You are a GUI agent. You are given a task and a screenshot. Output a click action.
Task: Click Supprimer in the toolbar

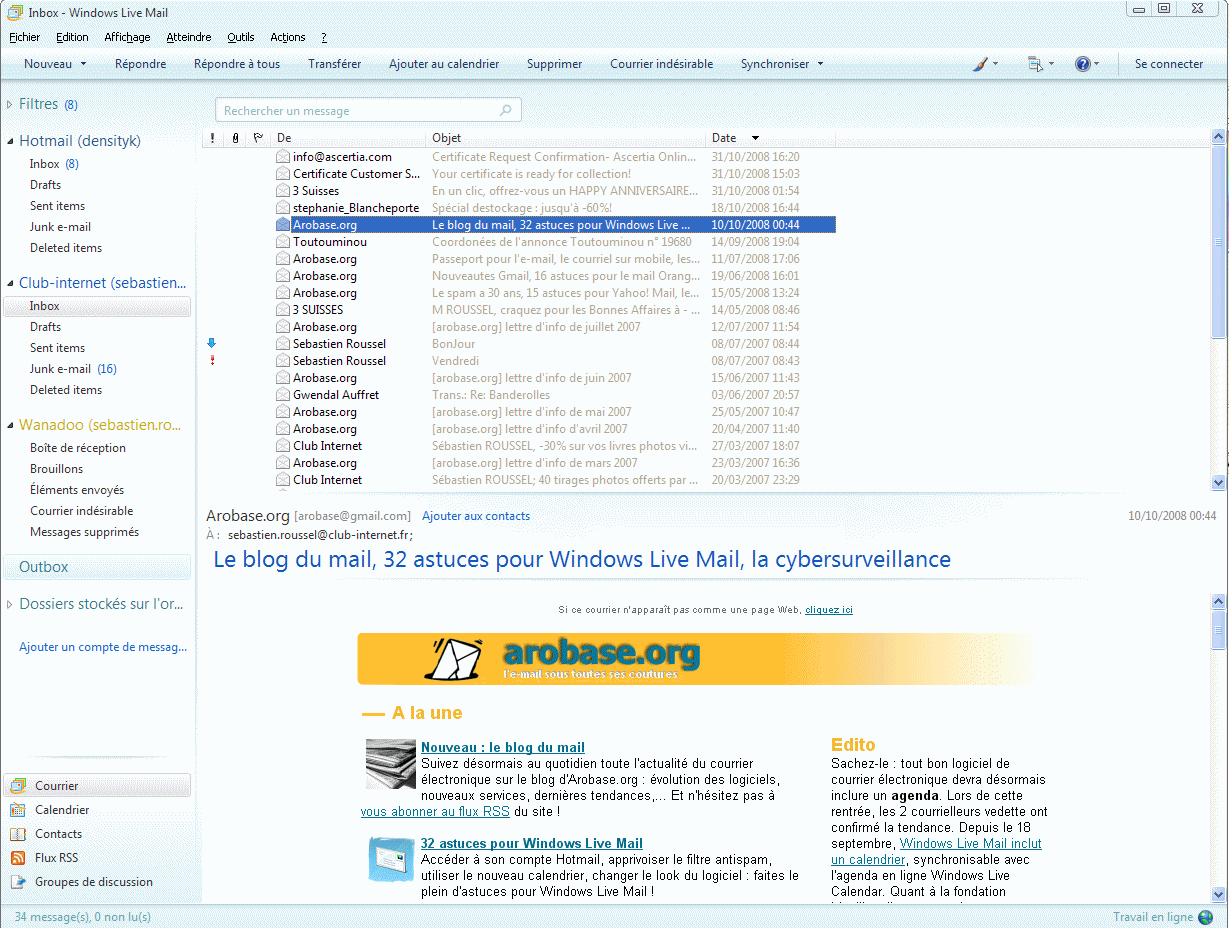coord(555,64)
